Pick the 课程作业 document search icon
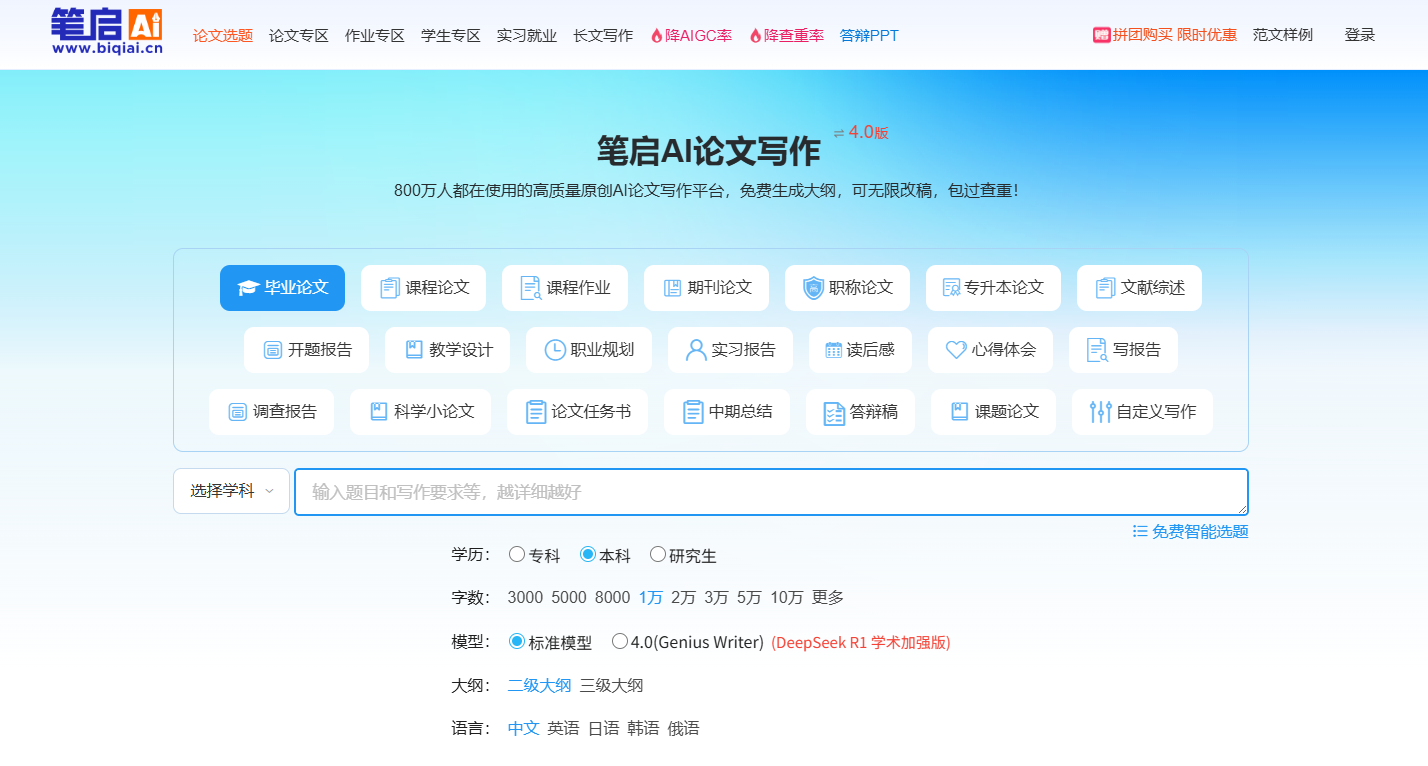 (531, 288)
